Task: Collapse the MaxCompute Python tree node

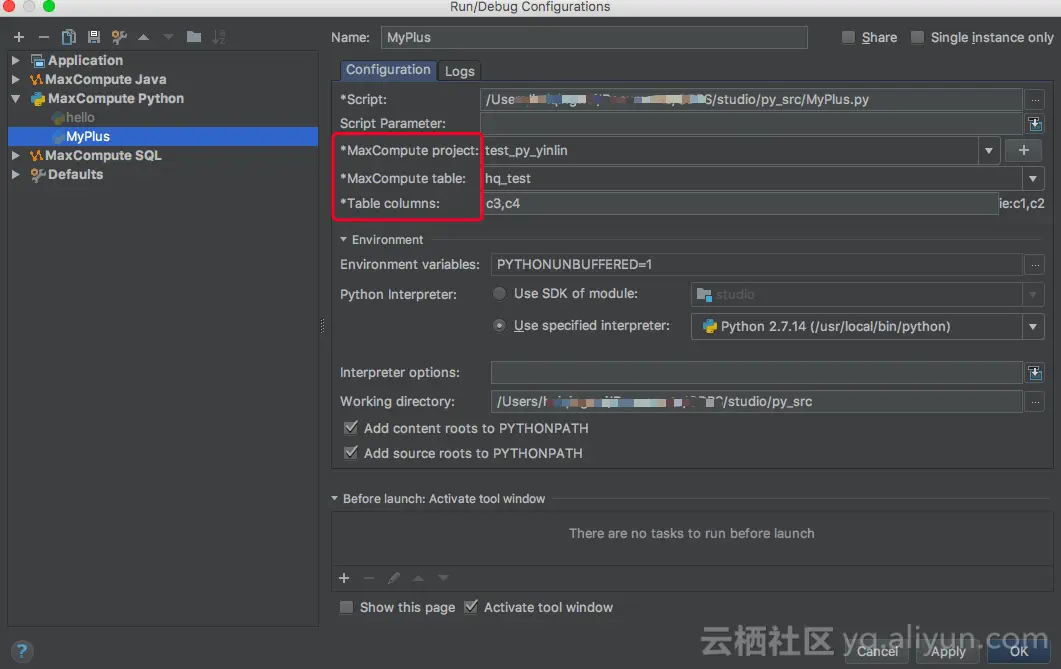Action: click(16, 98)
